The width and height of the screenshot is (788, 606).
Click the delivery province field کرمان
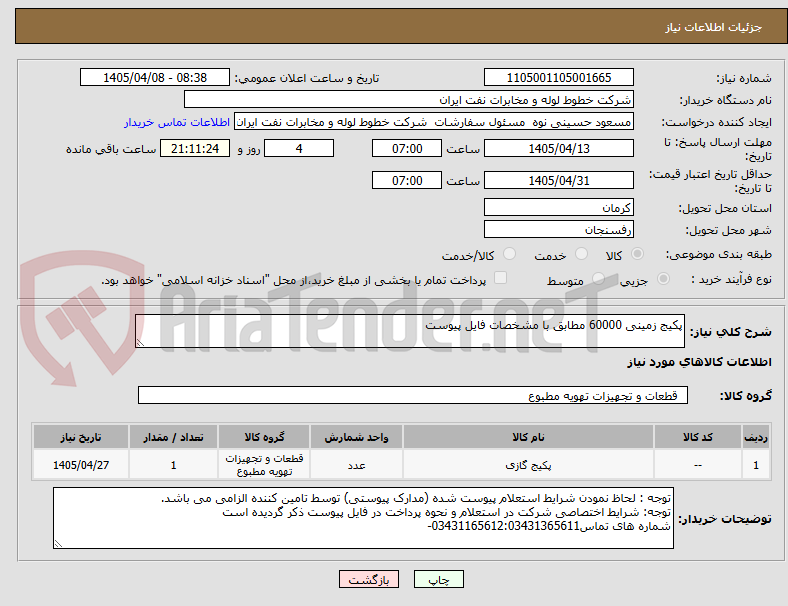point(558,207)
